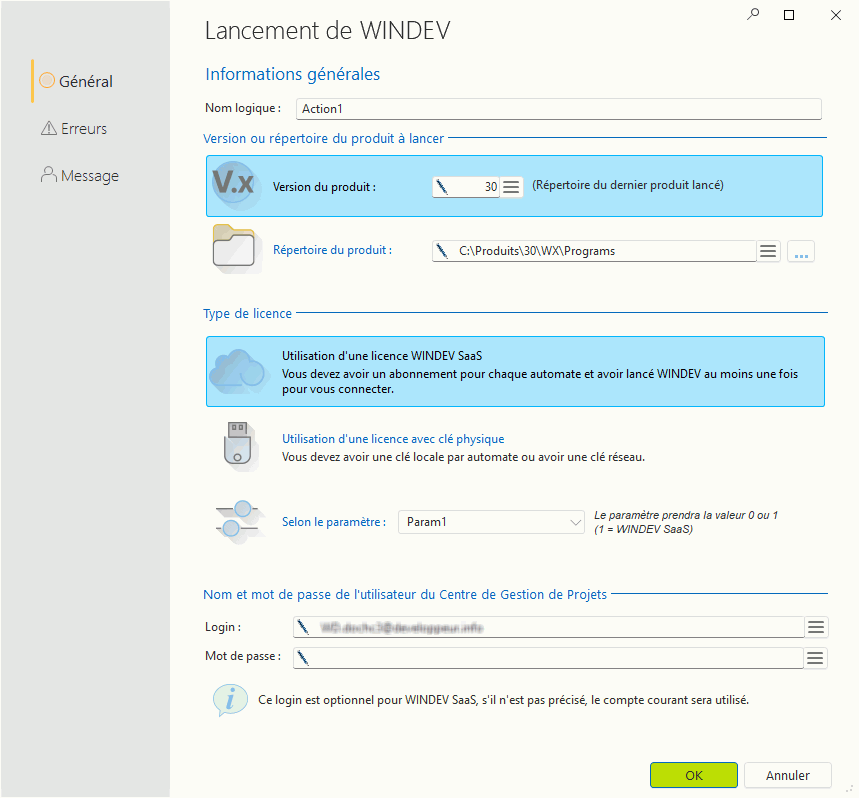Select the Répertoire du produit option
The width and height of the screenshot is (860, 798).
tap(332, 250)
